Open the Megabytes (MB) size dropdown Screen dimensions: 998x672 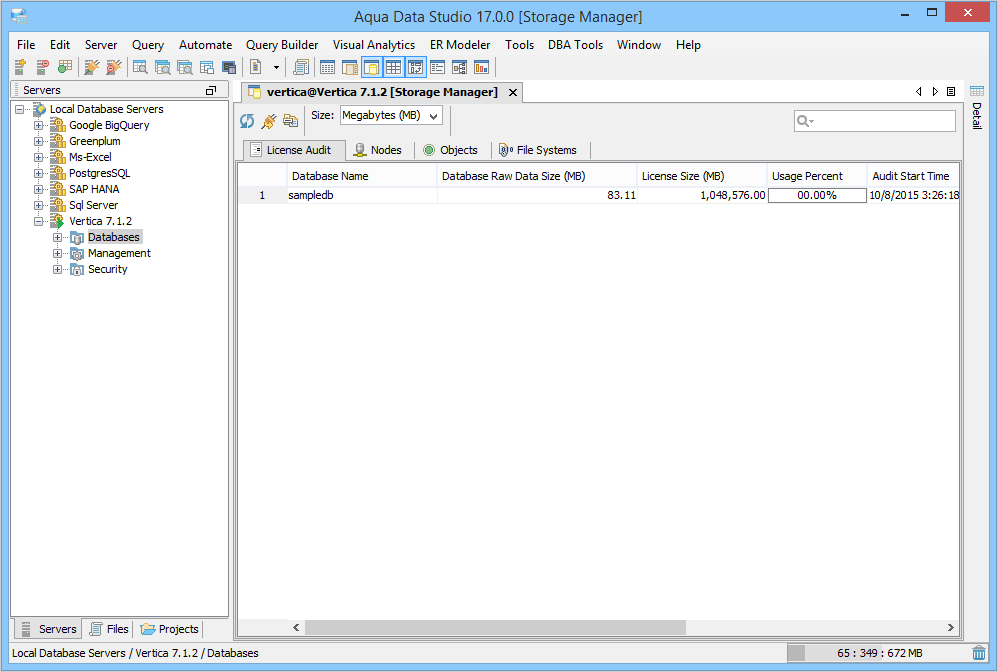[391, 116]
